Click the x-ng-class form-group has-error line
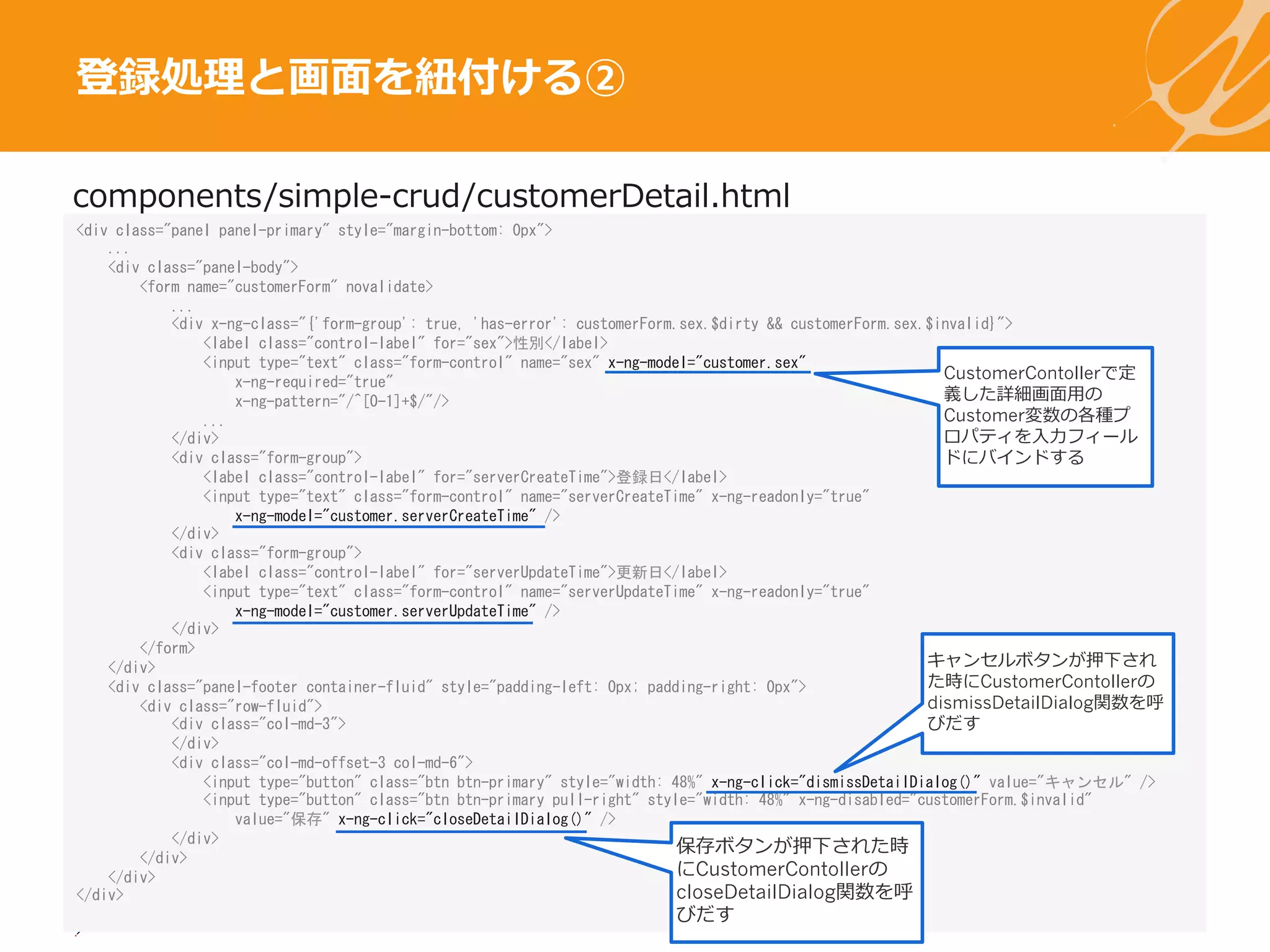1270x952 pixels. 591,324
